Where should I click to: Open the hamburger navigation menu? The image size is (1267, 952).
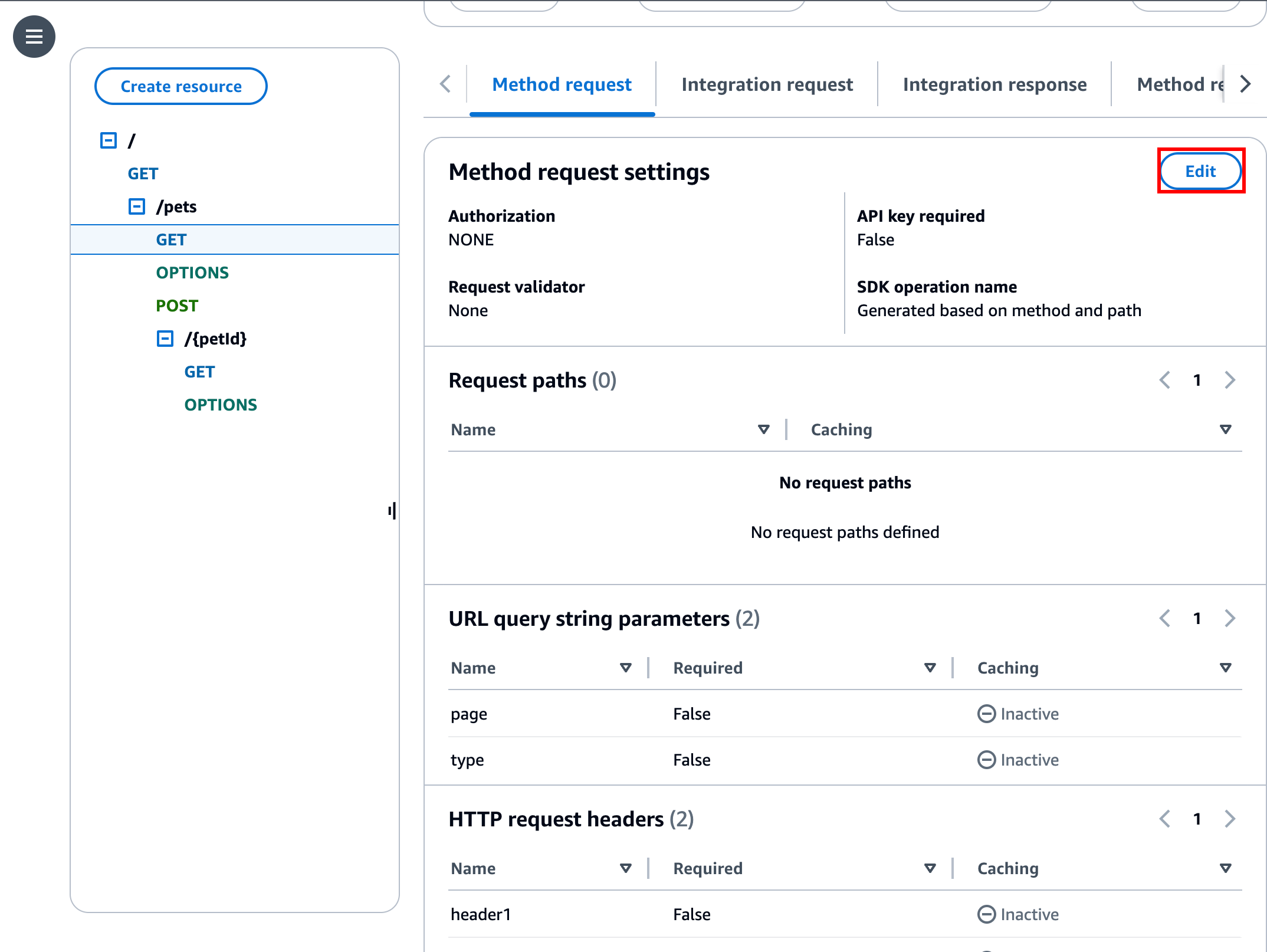coord(34,37)
